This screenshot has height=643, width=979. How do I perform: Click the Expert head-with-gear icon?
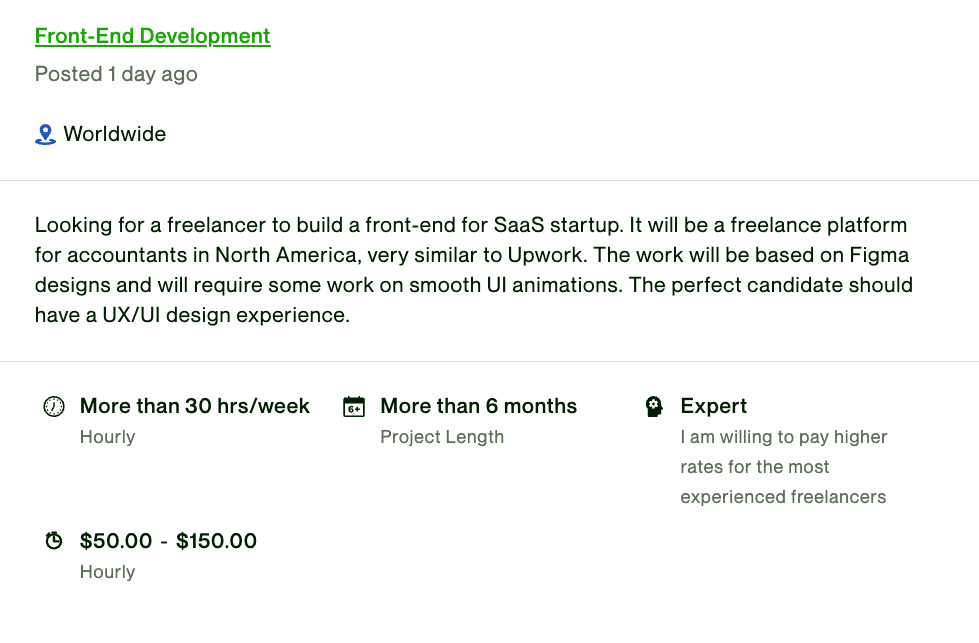click(654, 406)
